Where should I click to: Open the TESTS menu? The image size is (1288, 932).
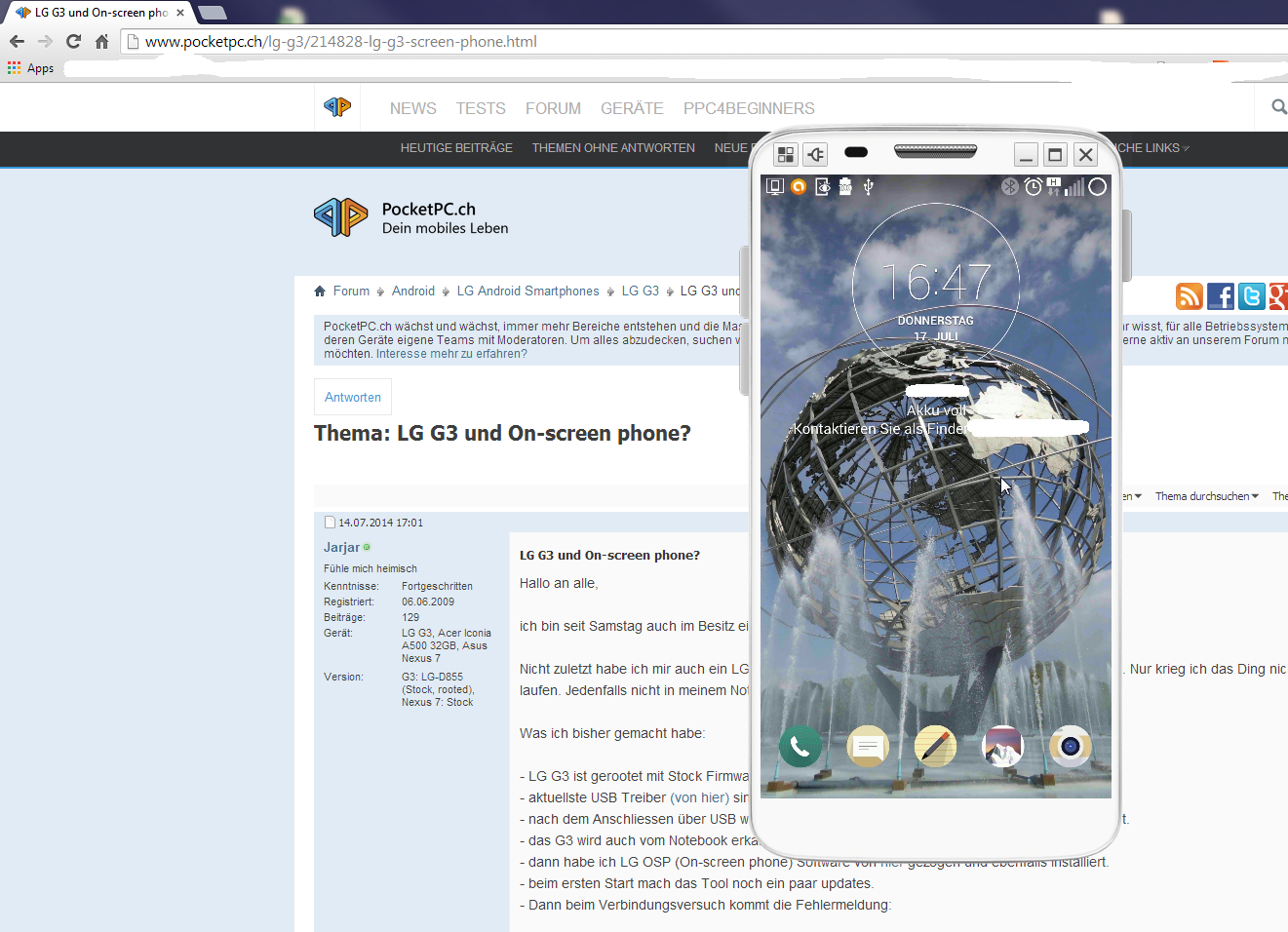coord(481,108)
